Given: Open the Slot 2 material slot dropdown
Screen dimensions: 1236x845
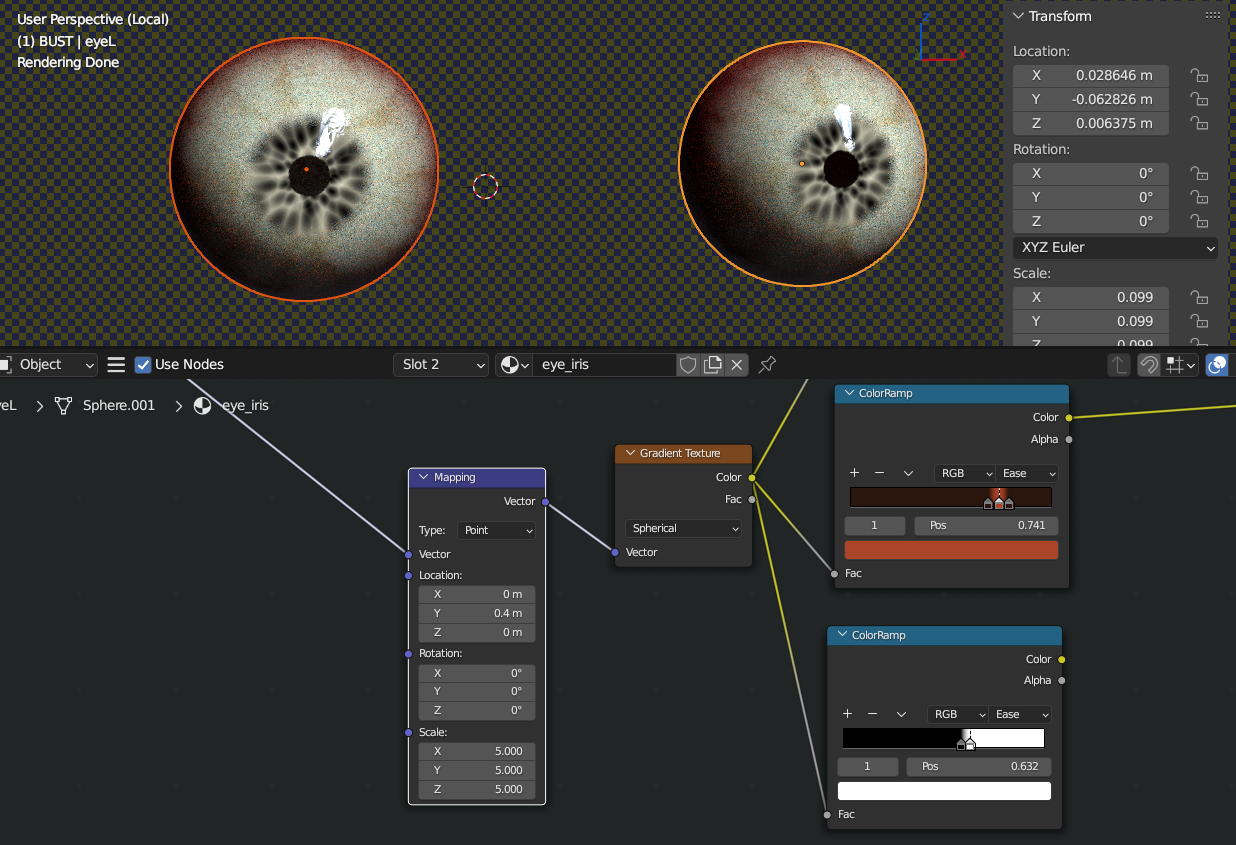Looking at the screenshot, I should point(440,365).
